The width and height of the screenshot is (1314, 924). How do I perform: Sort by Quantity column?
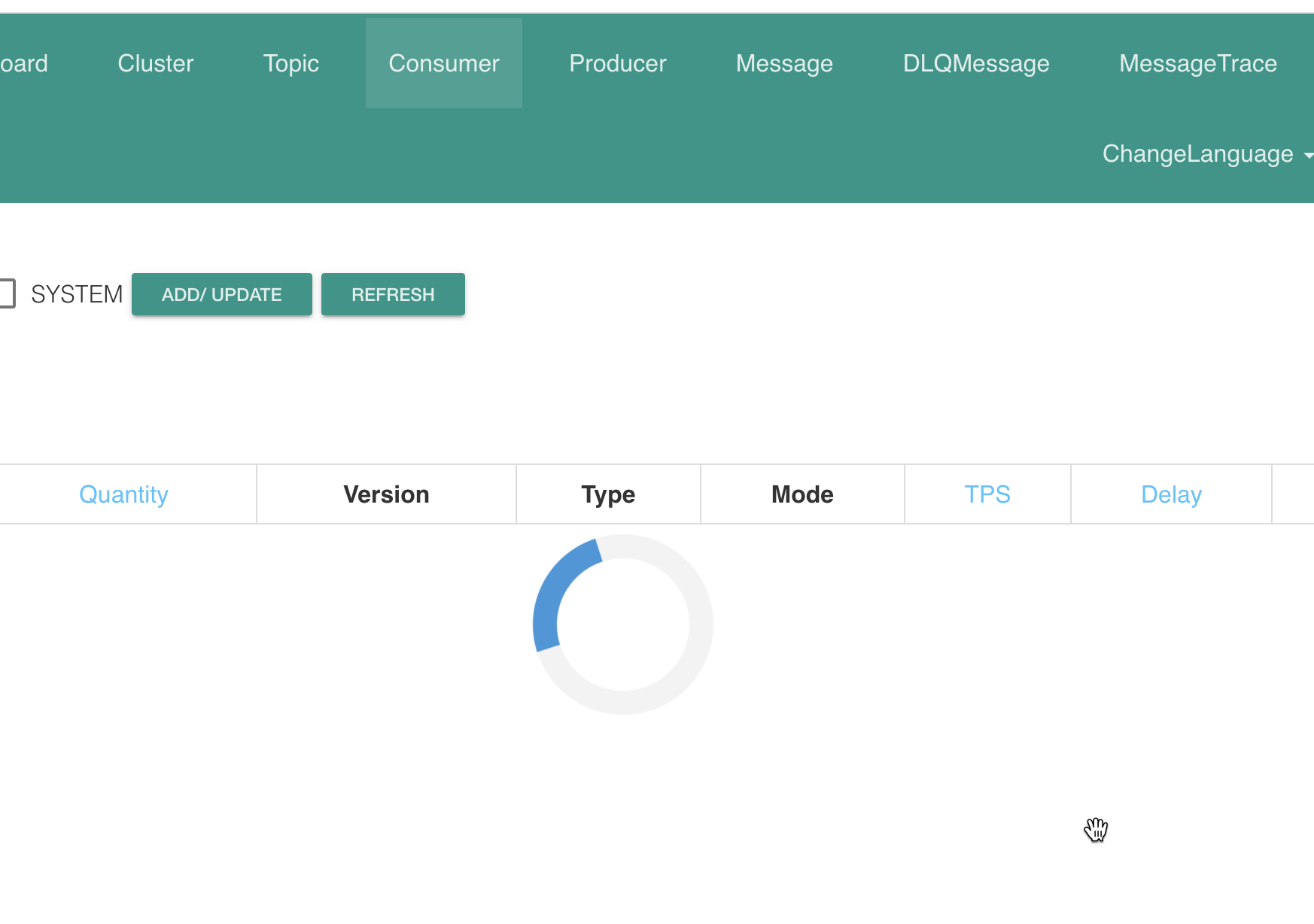123,494
